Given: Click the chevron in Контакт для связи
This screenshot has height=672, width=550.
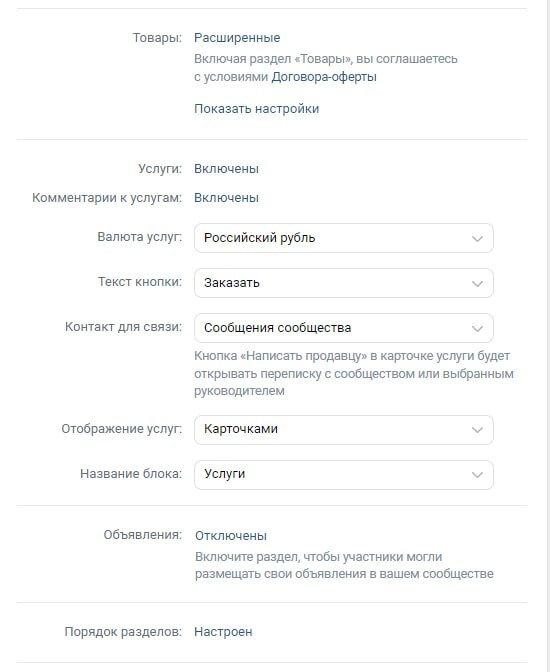Looking at the screenshot, I should 477,329.
